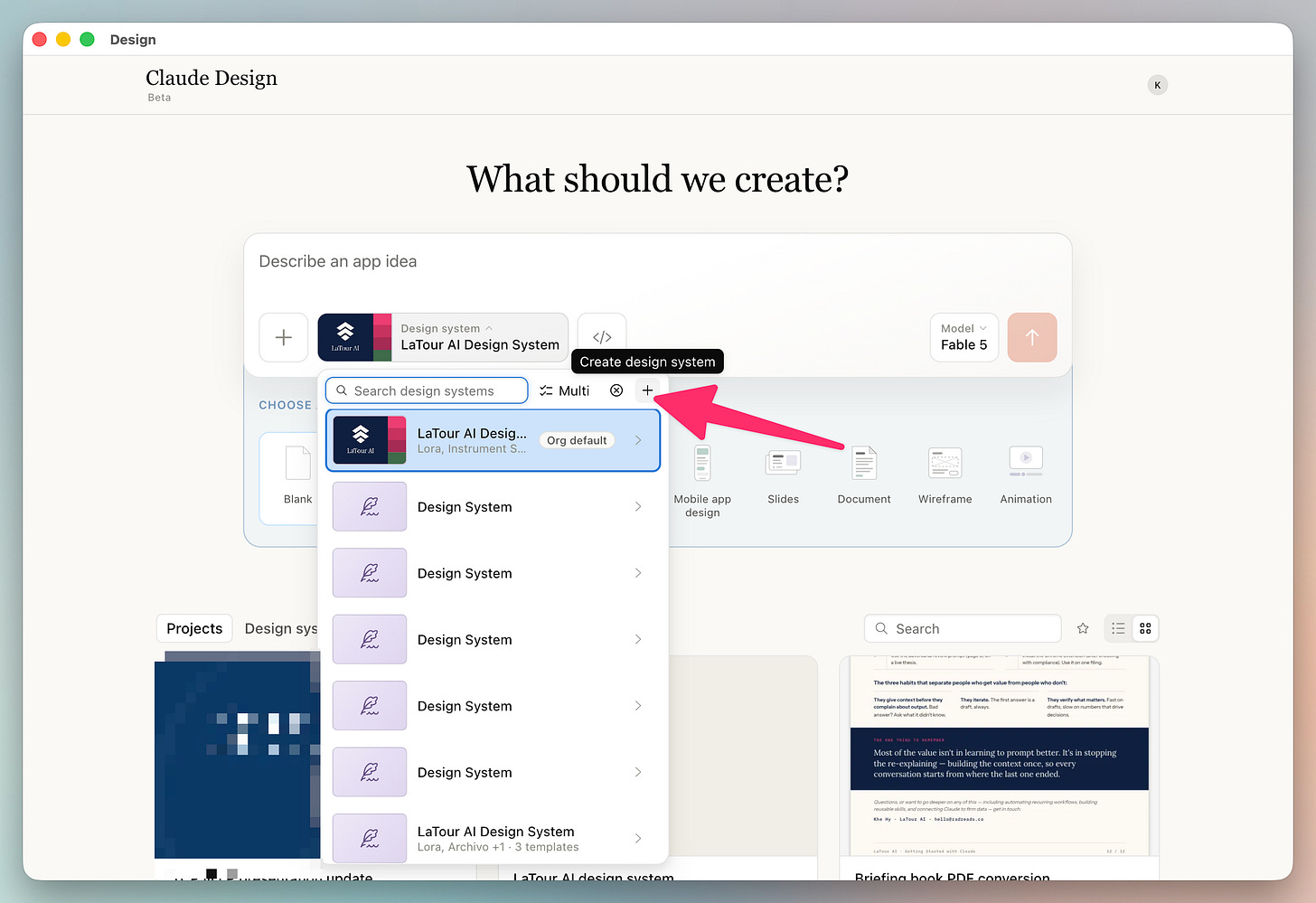Screen dimensions: 1316x903
Task: Switch to the Projects tab
Action: coord(194,628)
